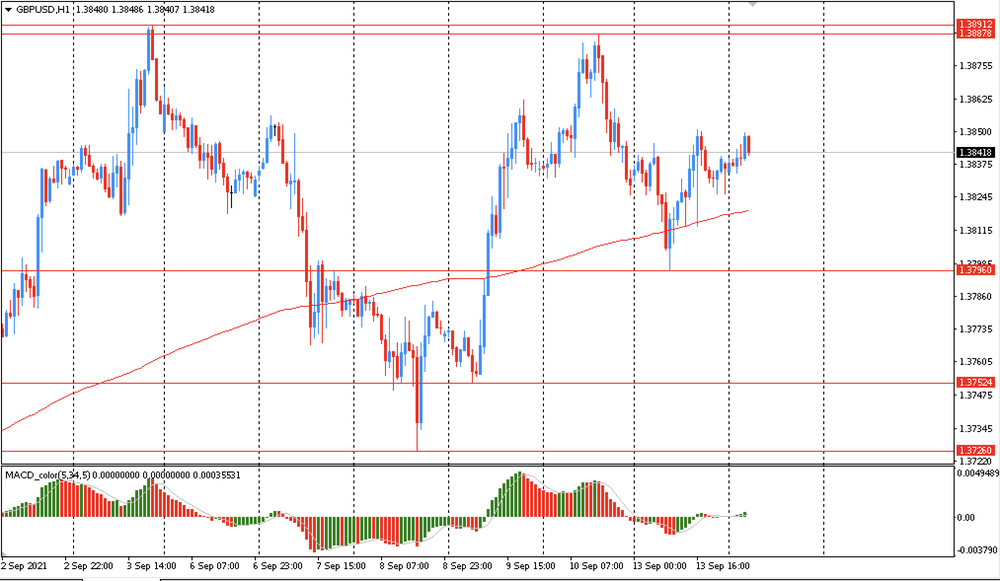The height and width of the screenshot is (581, 1000).
Task: Select the 1.38878 red price level label
Action: [976, 33]
